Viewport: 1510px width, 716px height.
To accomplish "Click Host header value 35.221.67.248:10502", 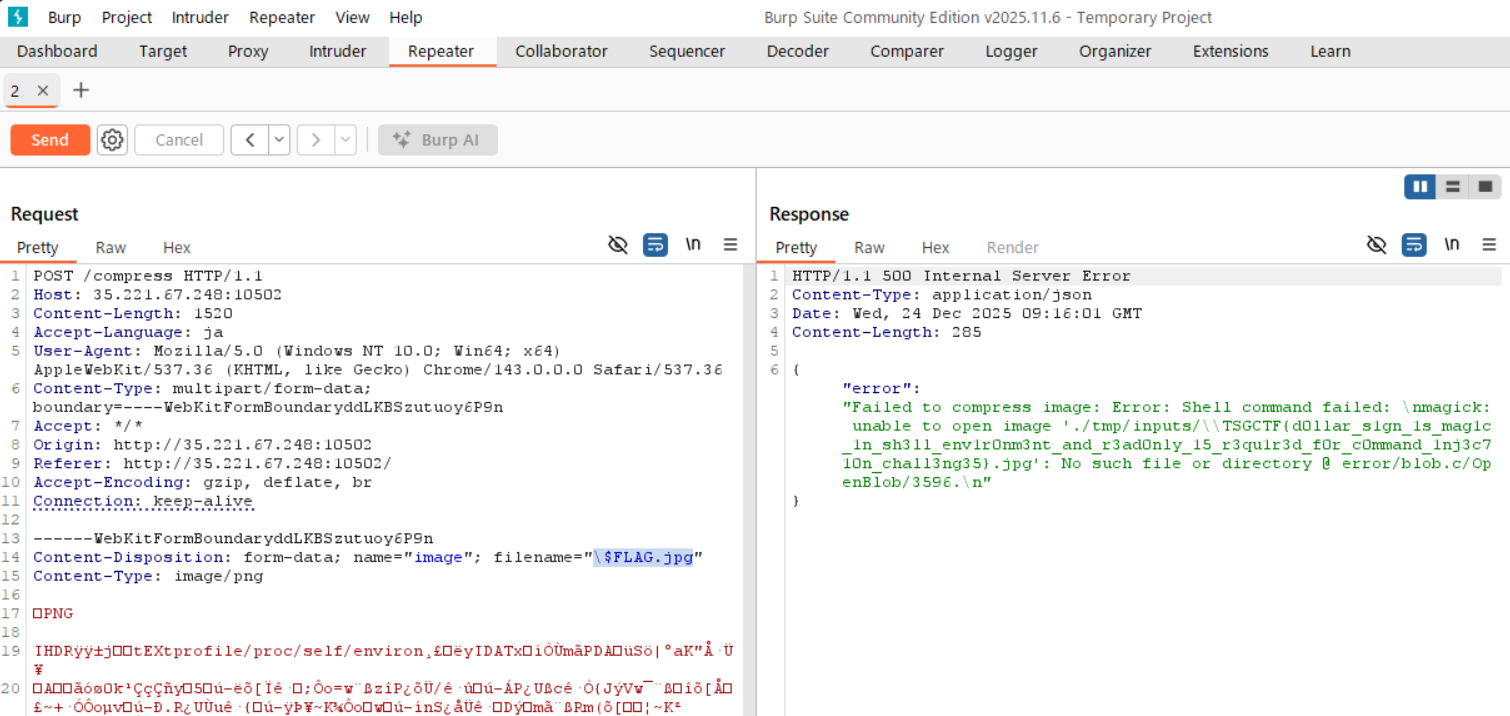I will pyautogui.click(x=188, y=295).
